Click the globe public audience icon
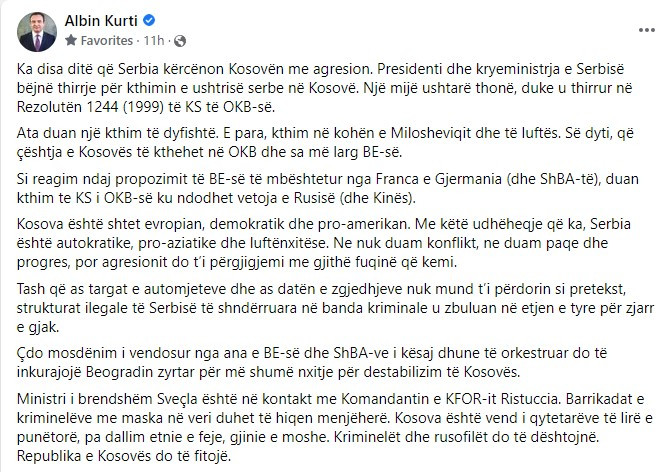 point(180,41)
